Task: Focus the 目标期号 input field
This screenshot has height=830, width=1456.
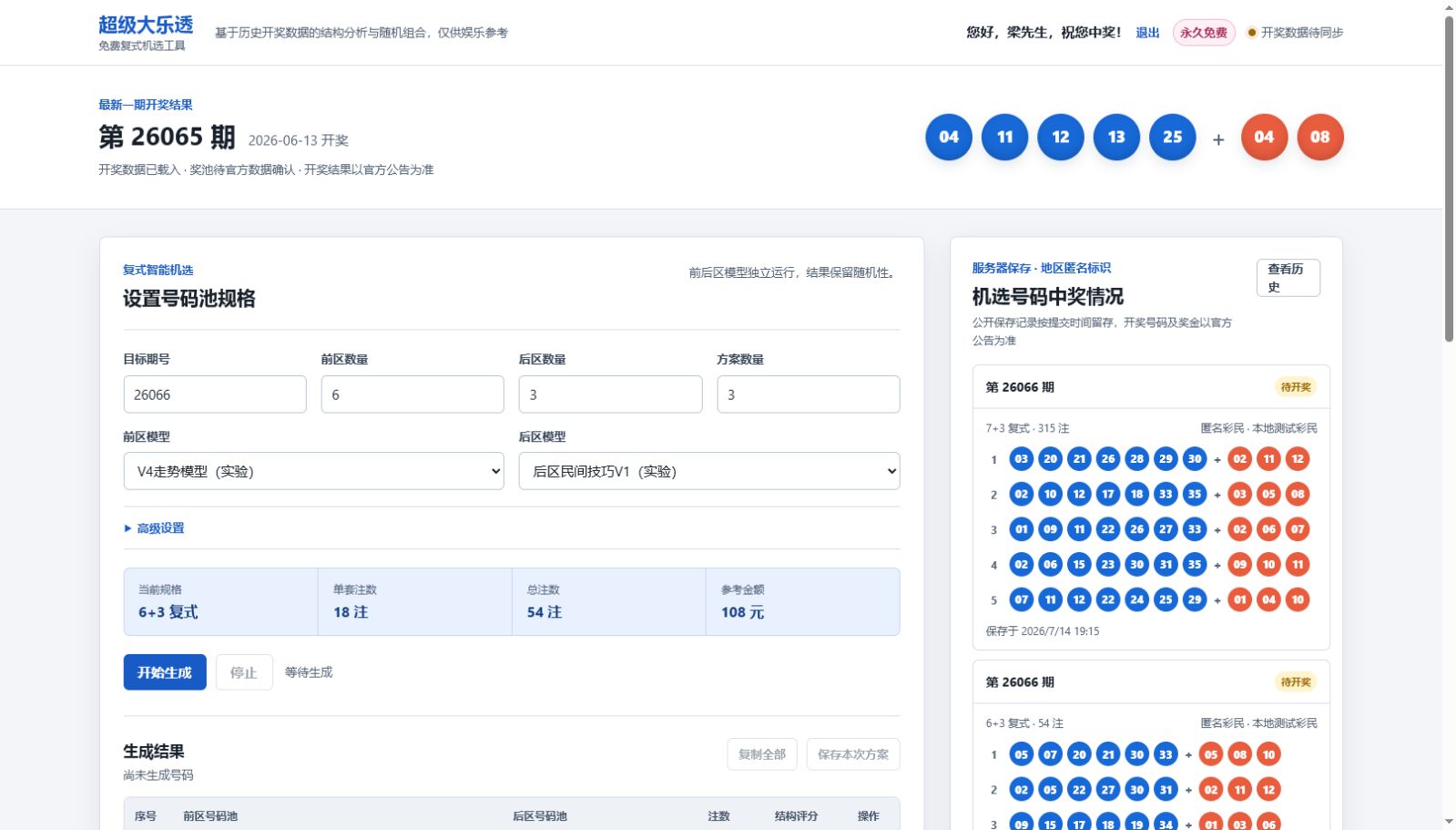Action: tap(215, 395)
